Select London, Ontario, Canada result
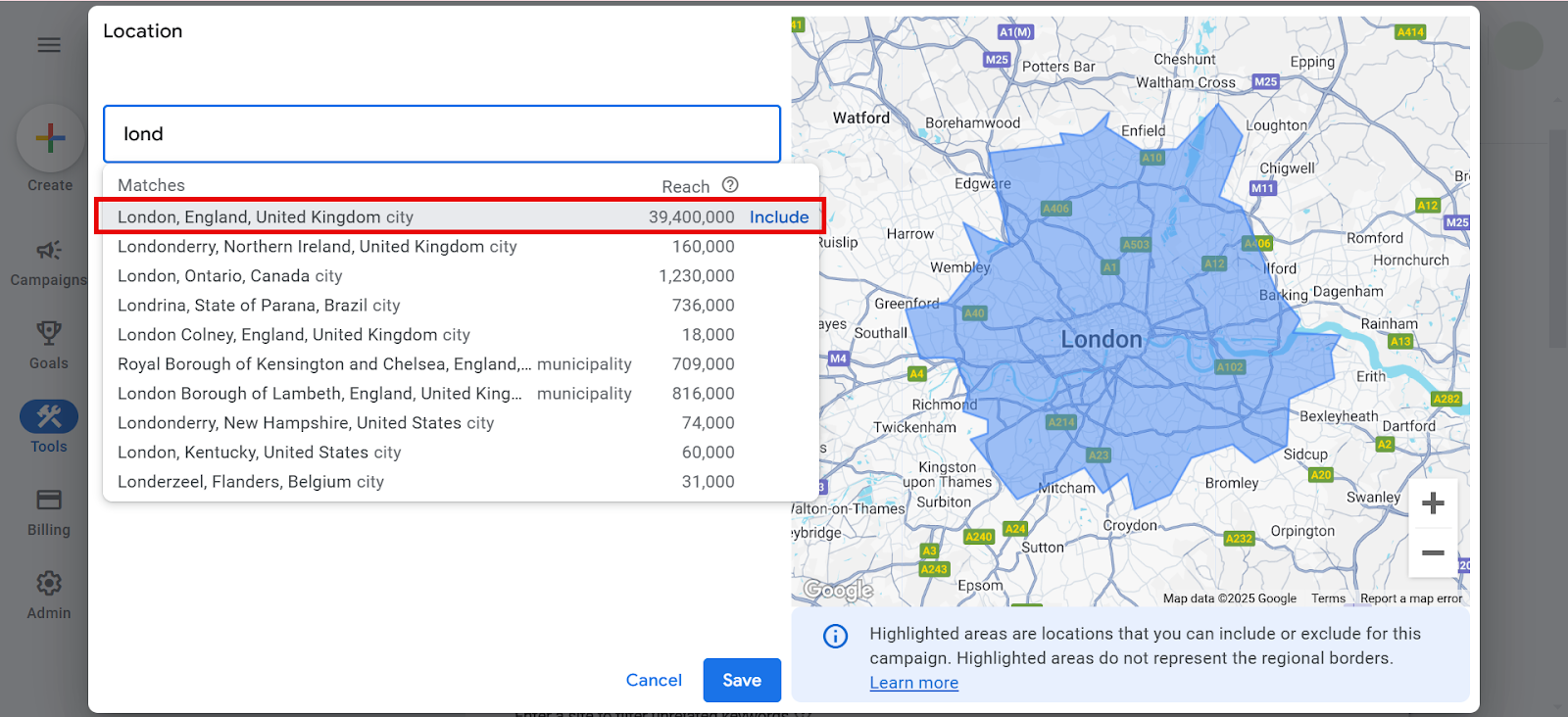The height and width of the screenshot is (717, 1568). (461, 276)
